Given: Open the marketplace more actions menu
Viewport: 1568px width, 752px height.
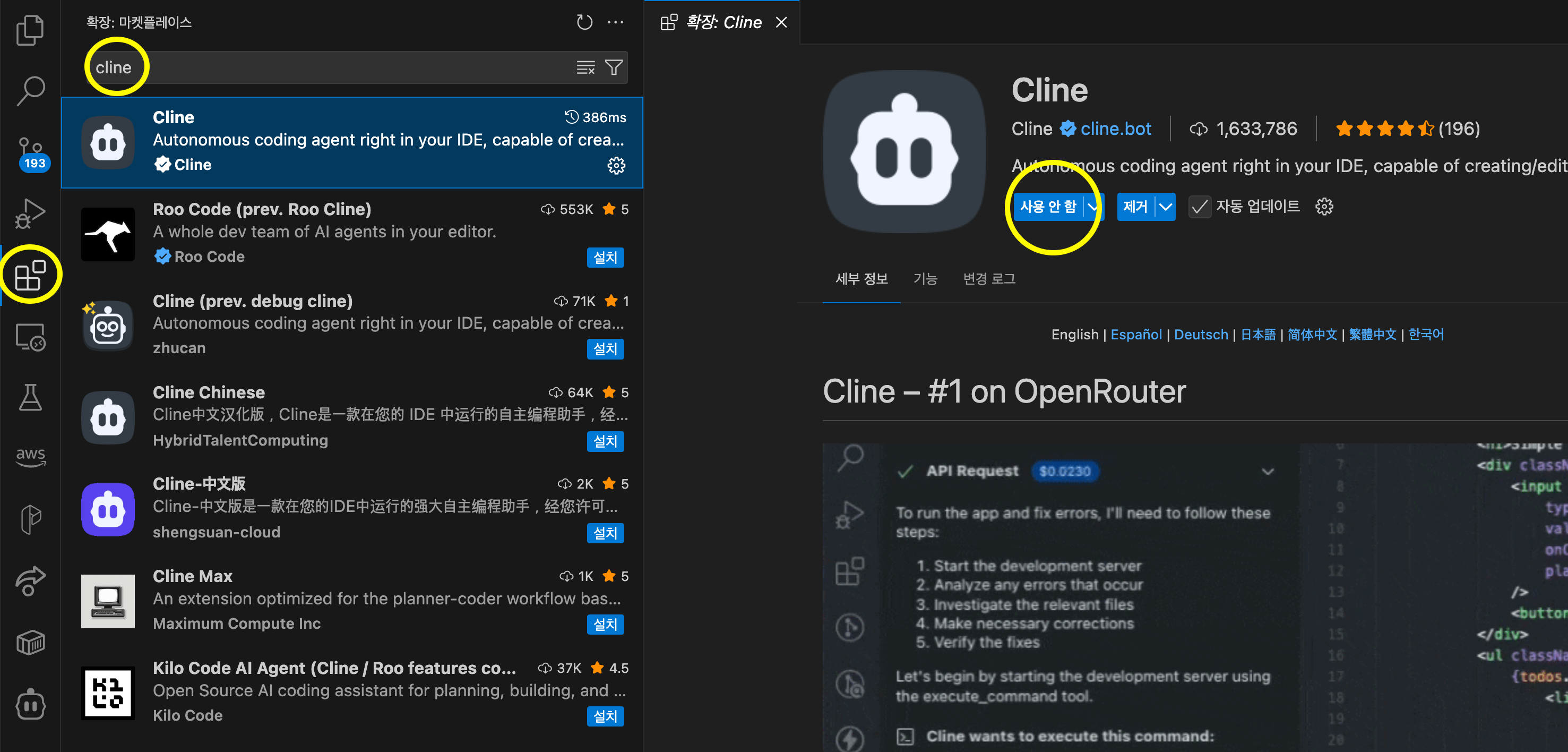Looking at the screenshot, I should (x=615, y=22).
